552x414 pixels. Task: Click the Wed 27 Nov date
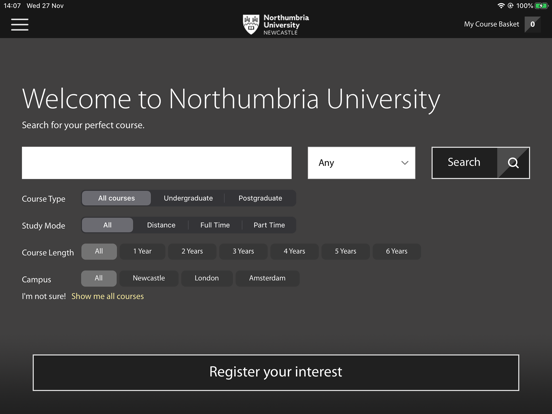click(45, 6)
